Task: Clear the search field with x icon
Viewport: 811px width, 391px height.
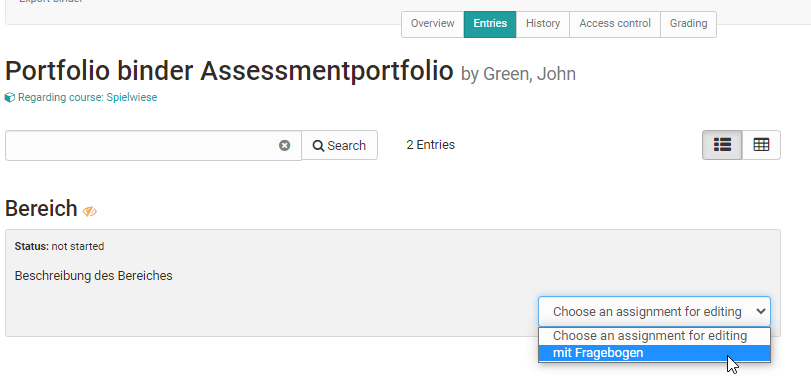Action: coord(284,146)
